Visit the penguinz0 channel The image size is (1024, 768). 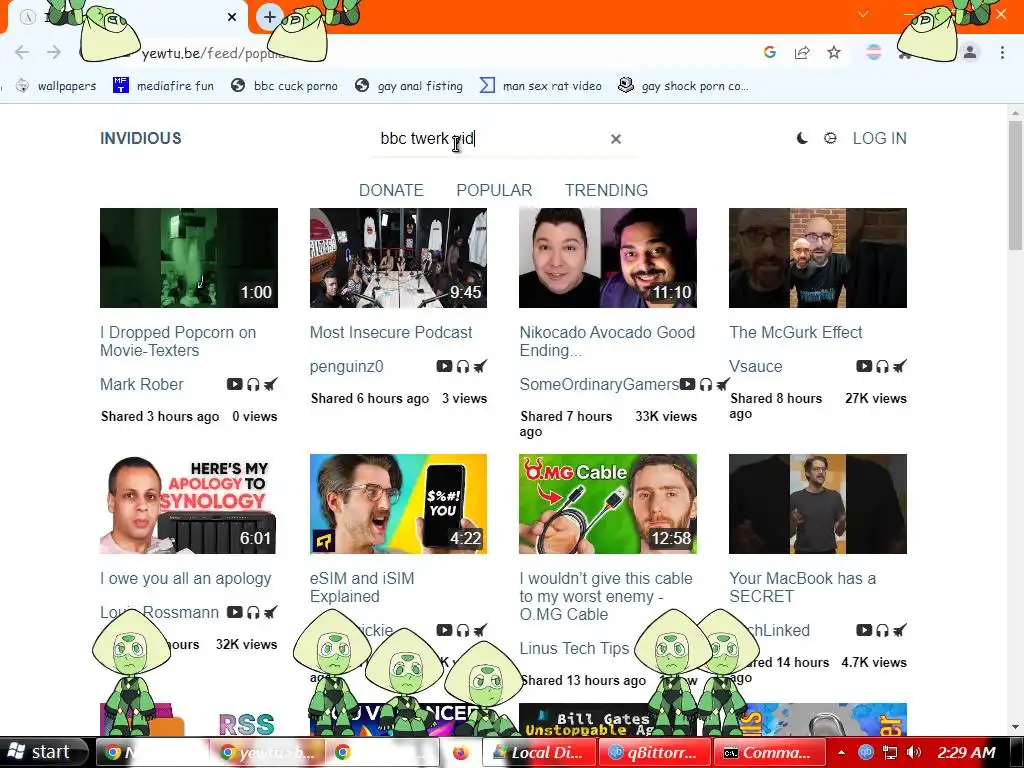click(x=346, y=366)
